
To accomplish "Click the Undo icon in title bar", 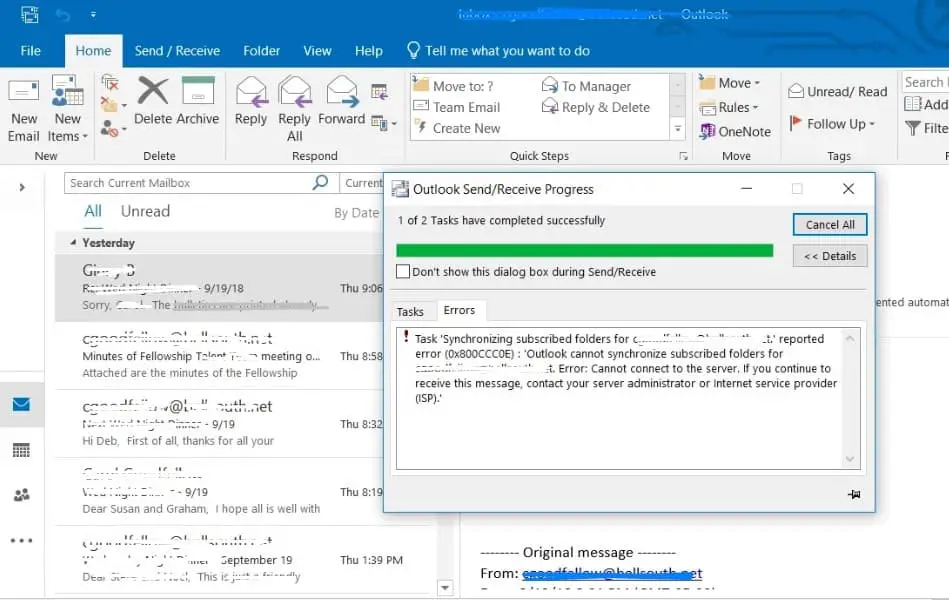I will pyautogui.click(x=63, y=15).
